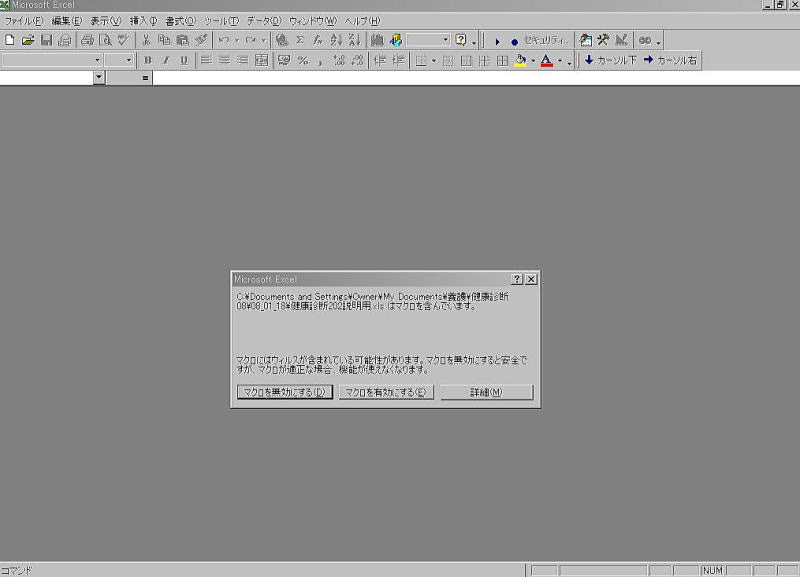Screen dimensions: 800x577
Task: Apply Percent Style format icon
Action: [x=303, y=60]
